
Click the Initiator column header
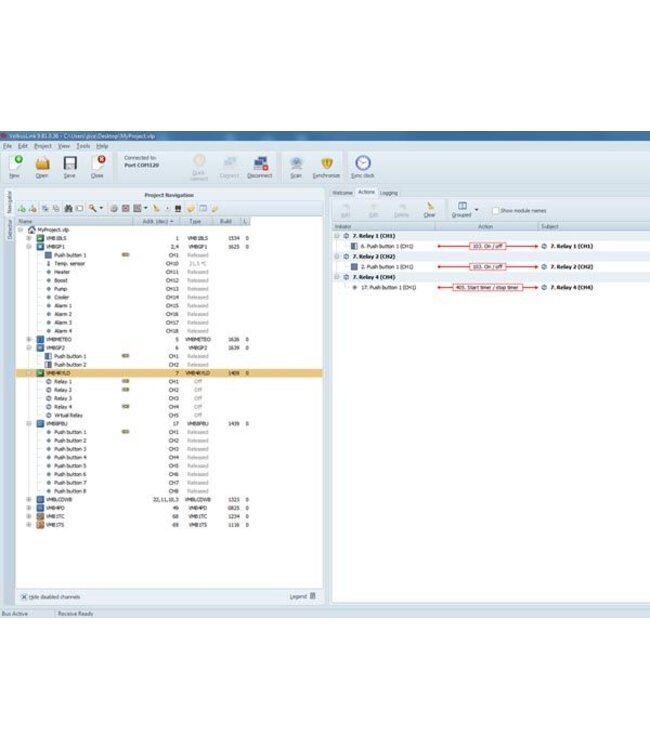coord(383,226)
